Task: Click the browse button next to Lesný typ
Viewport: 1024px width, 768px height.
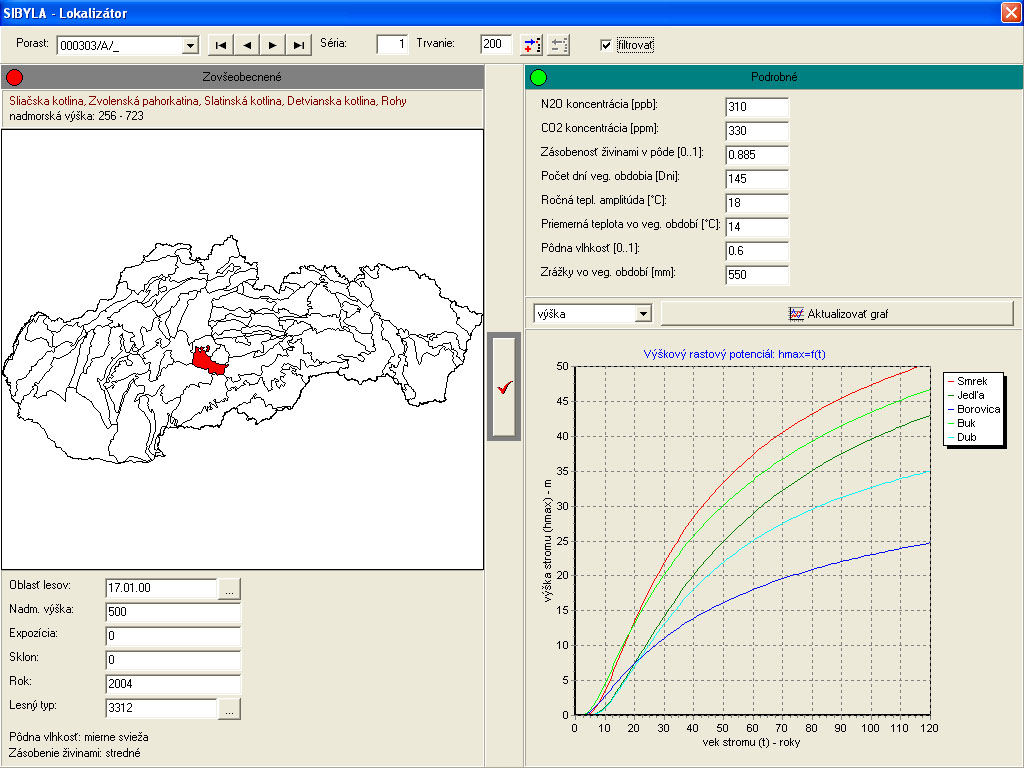Action: pos(230,708)
